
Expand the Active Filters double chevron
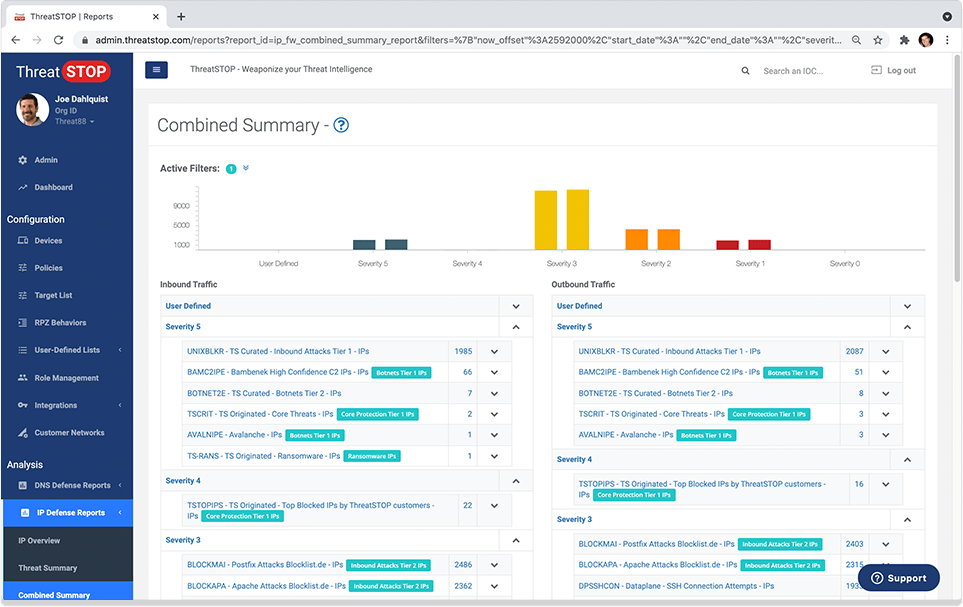click(x=246, y=168)
